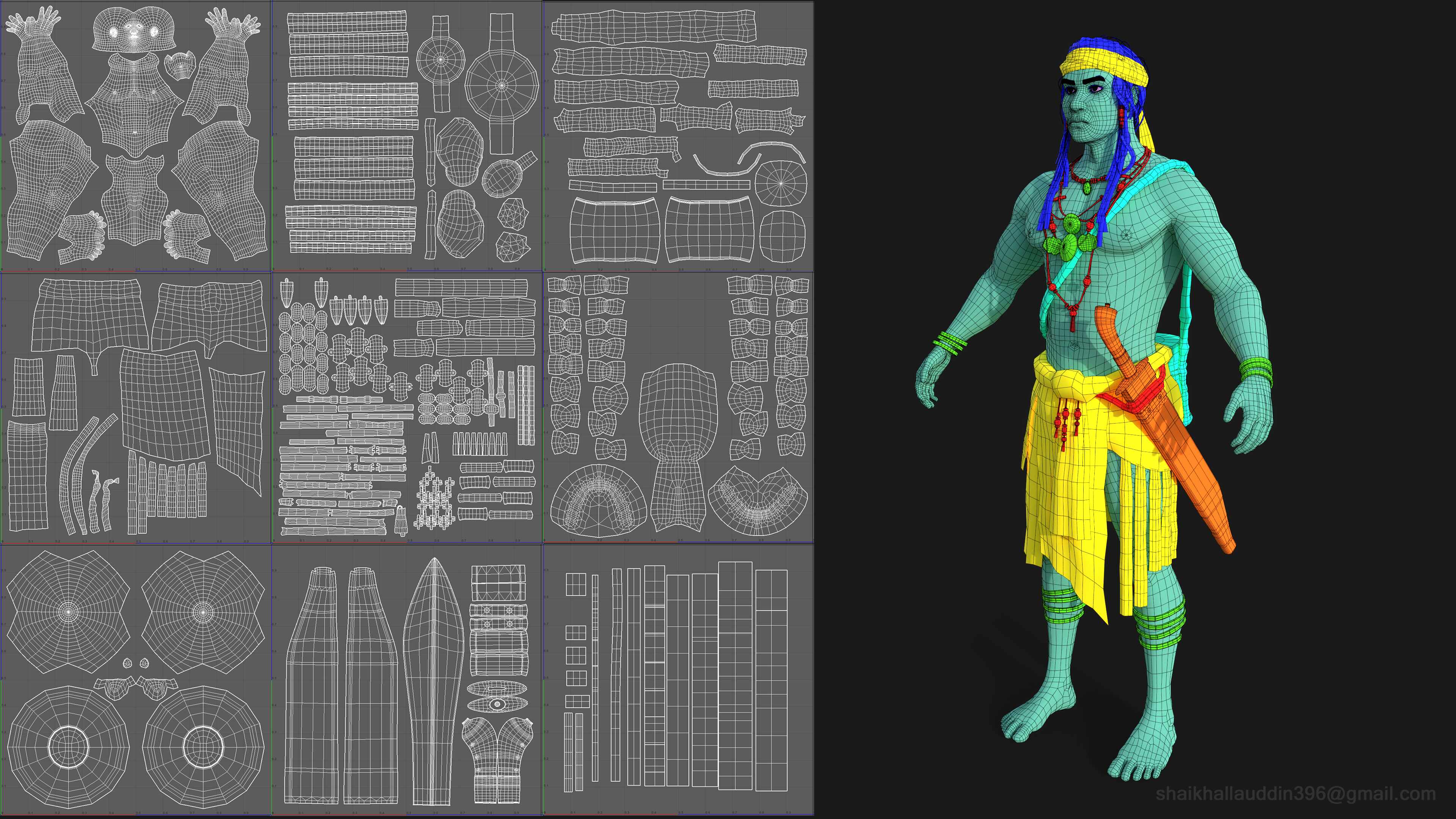
Task: Open the UV tile with ragged cloth strips
Action: (678, 136)
